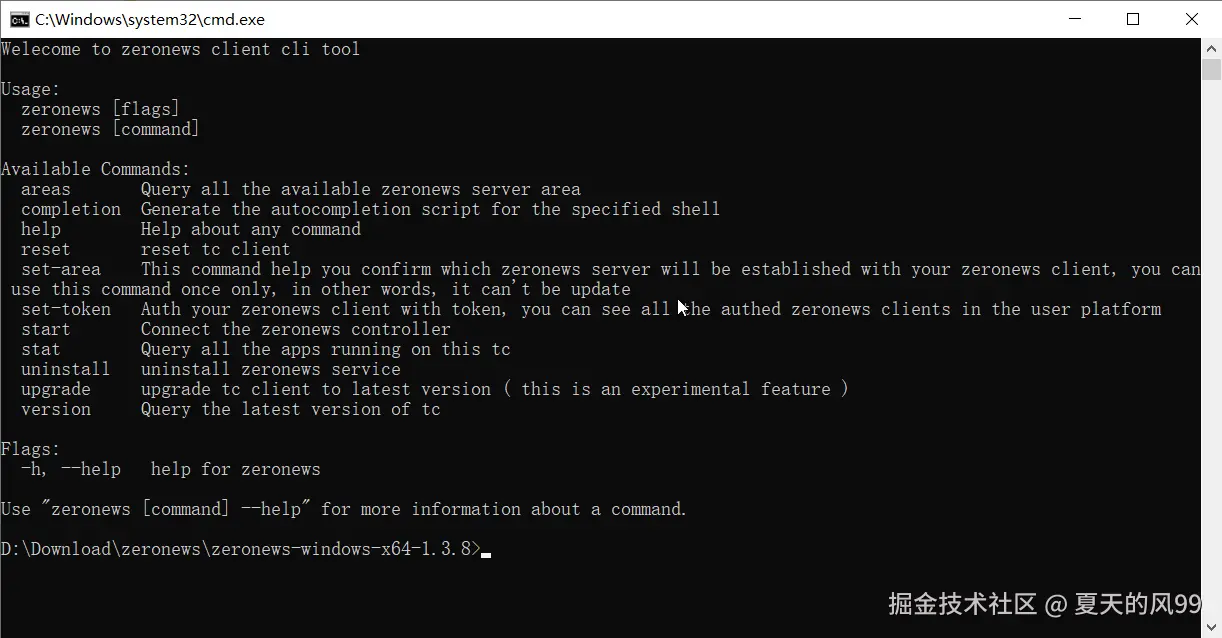Minimize the cmd.exe window

1075,19
